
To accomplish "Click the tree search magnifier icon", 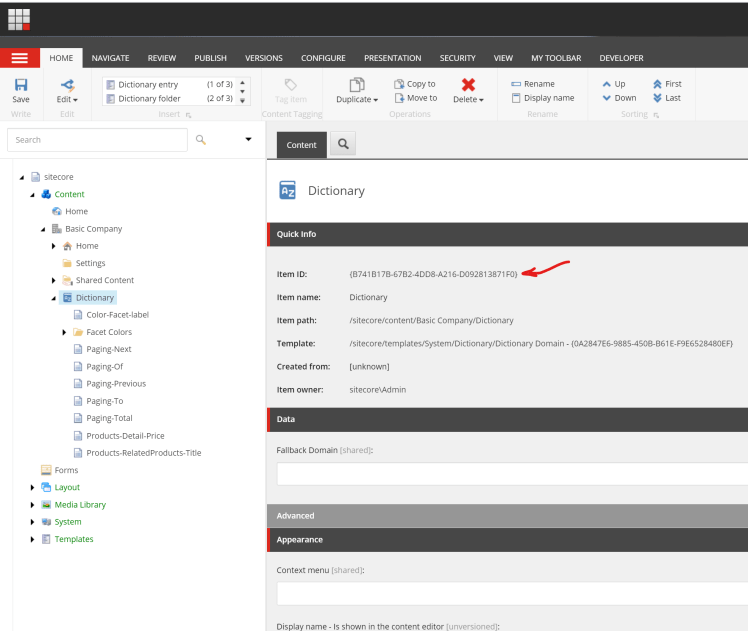I will 200,140.
